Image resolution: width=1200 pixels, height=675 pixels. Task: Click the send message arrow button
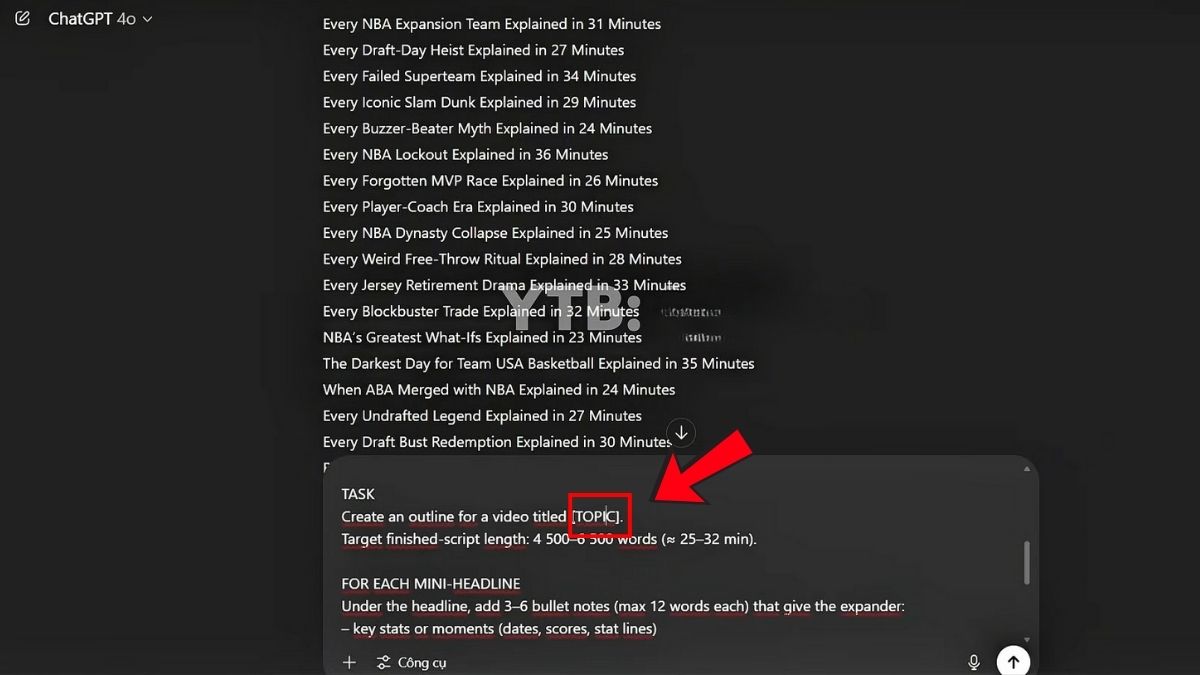pyautogui.click(x=1013, y=662)
